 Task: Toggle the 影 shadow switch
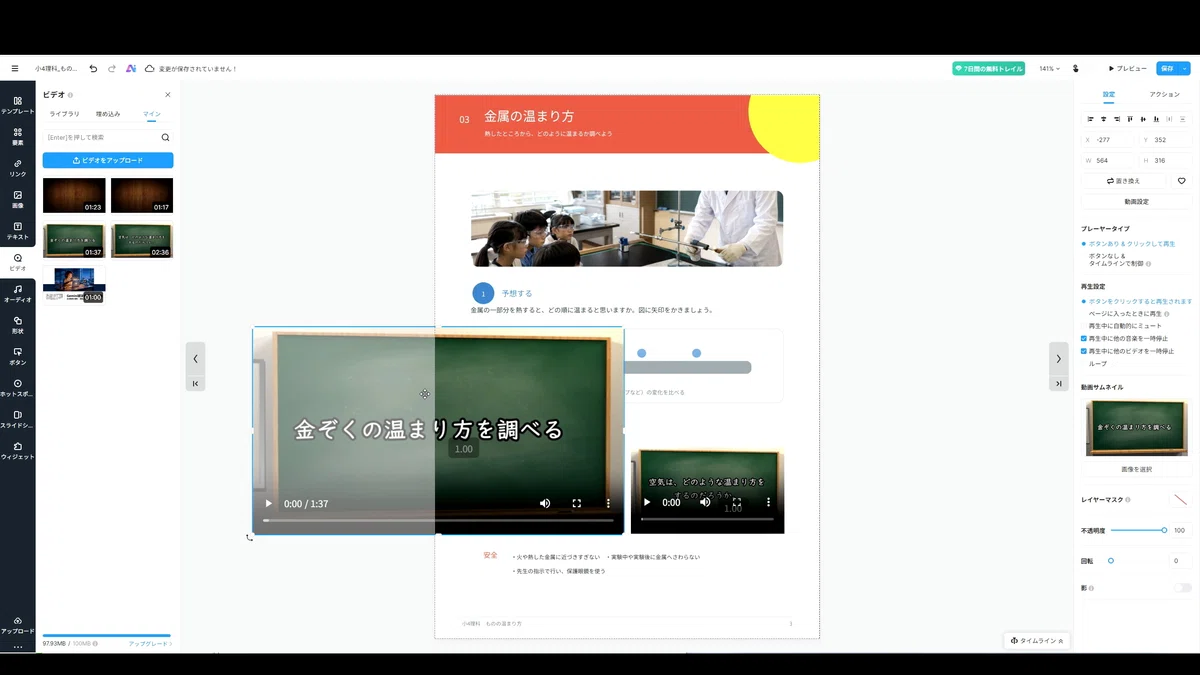pyautogui.click(x=1183, y=588)
